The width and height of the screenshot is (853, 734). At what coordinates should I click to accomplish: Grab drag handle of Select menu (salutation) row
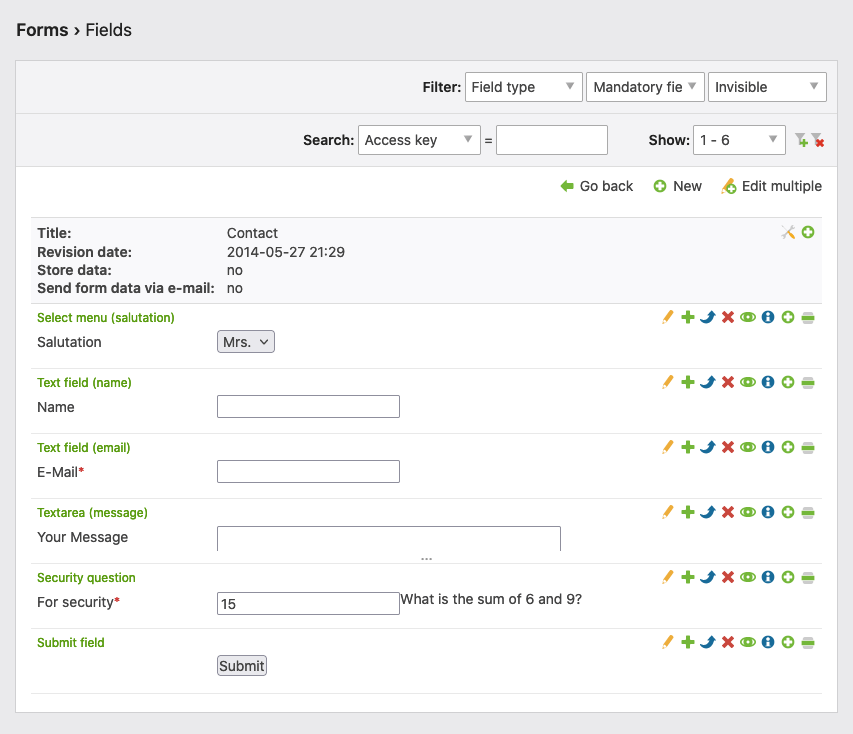coord(808,317)
